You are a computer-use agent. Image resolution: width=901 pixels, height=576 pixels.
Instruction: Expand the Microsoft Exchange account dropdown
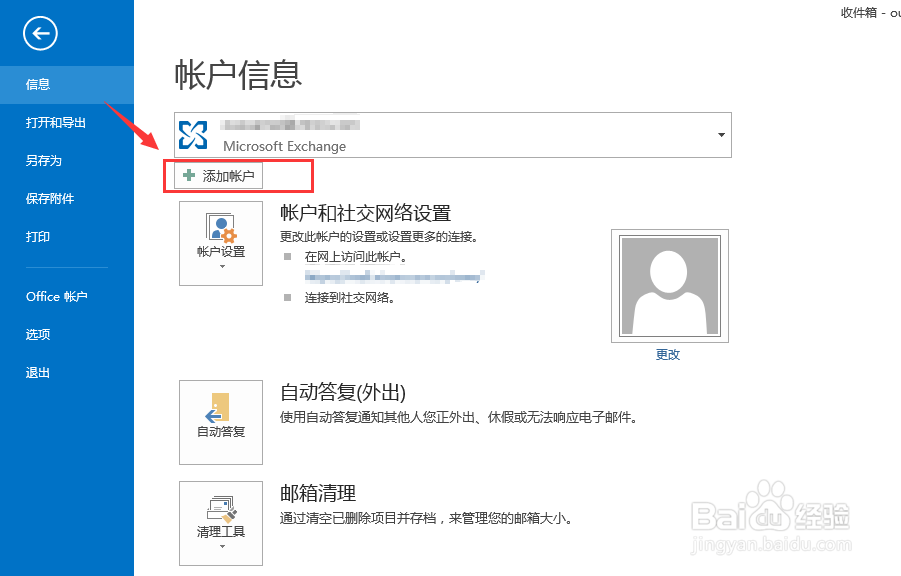pyautogui.click(x=720, y=134)
